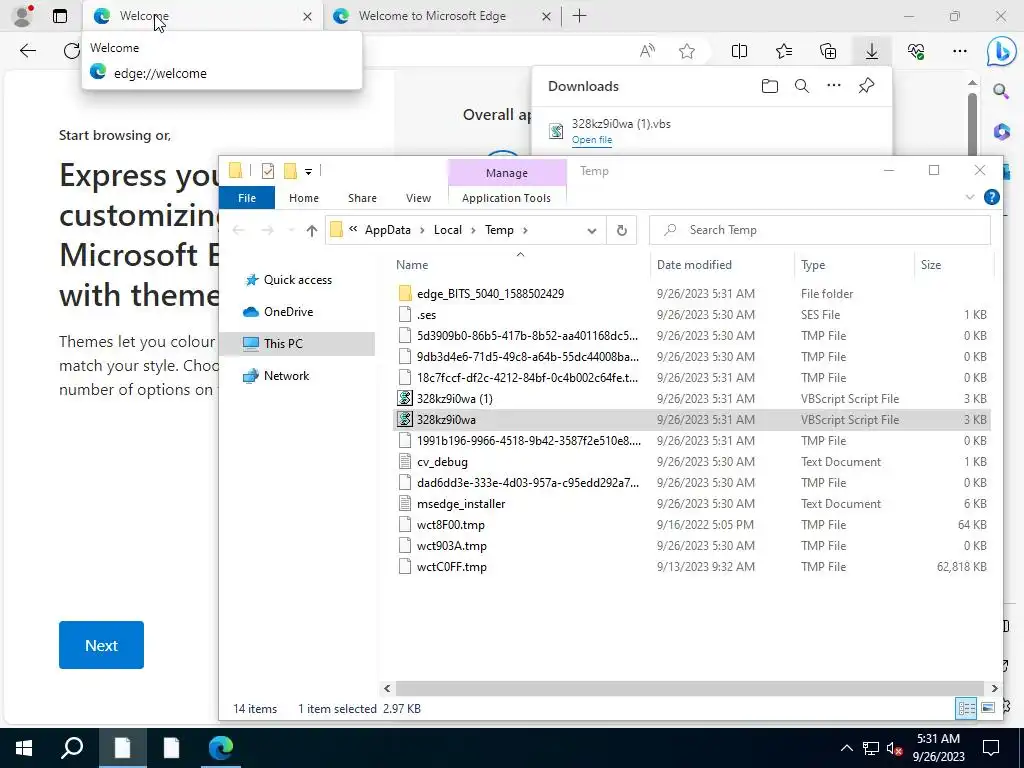Select Network in navigation pane
This screenshot has width=1024, height=768.
[286, 376]
